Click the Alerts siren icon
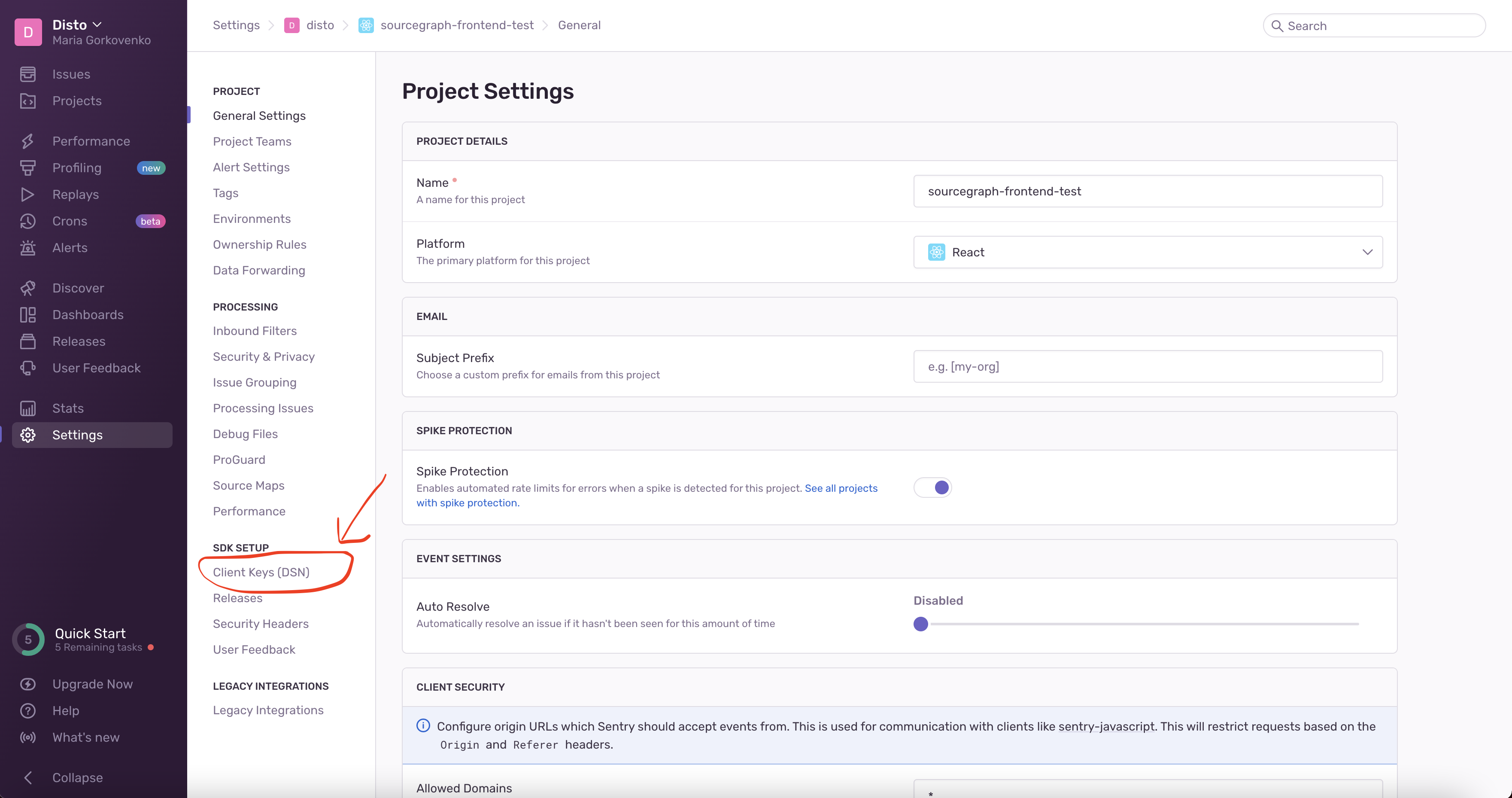Screen dimensions: 1512x798 (x=27, y=248)
